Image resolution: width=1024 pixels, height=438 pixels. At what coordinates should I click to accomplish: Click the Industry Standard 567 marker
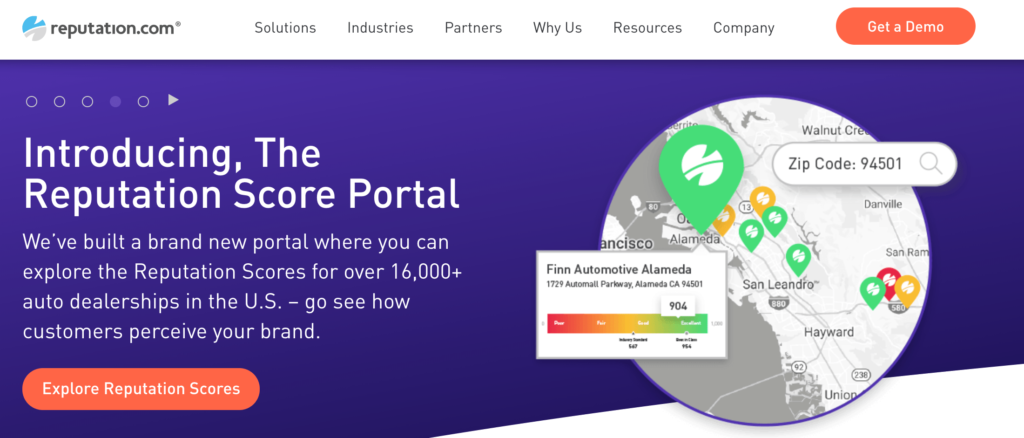[x=633, y=341]
